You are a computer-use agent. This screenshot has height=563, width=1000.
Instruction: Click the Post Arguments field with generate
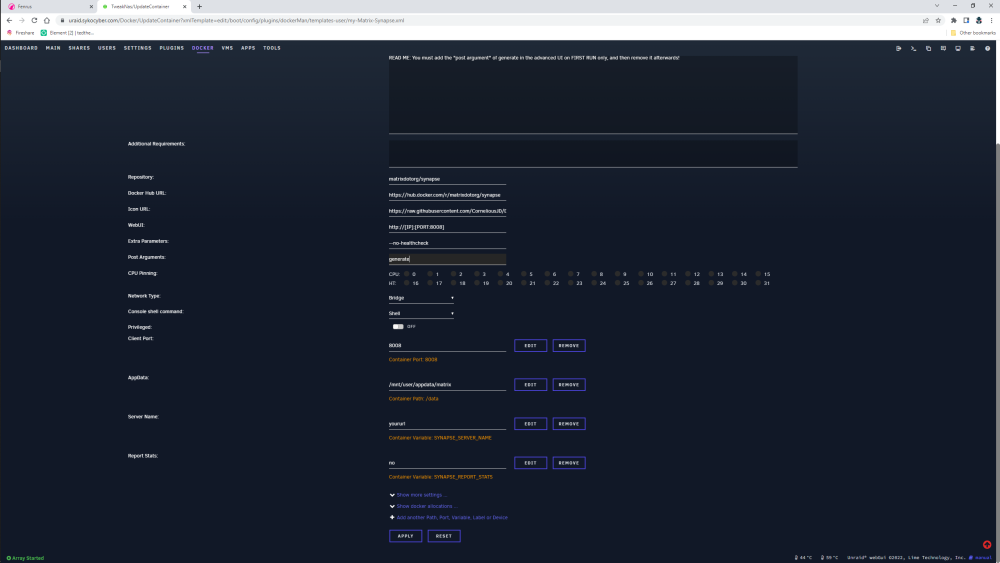(x=447, y=259)
